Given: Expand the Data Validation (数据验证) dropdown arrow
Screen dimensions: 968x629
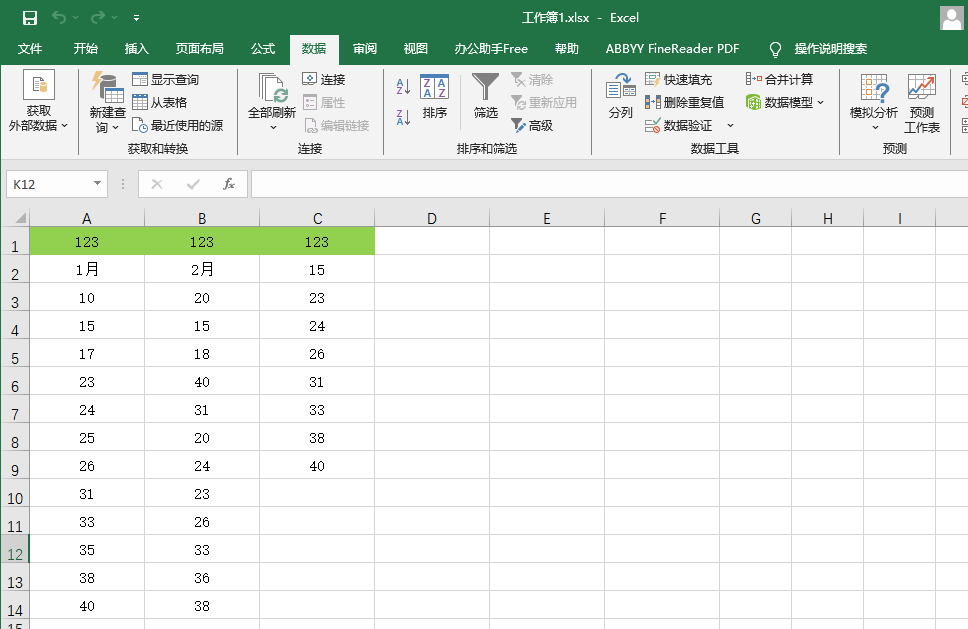Looking at the screenshot, I should 730,126.
